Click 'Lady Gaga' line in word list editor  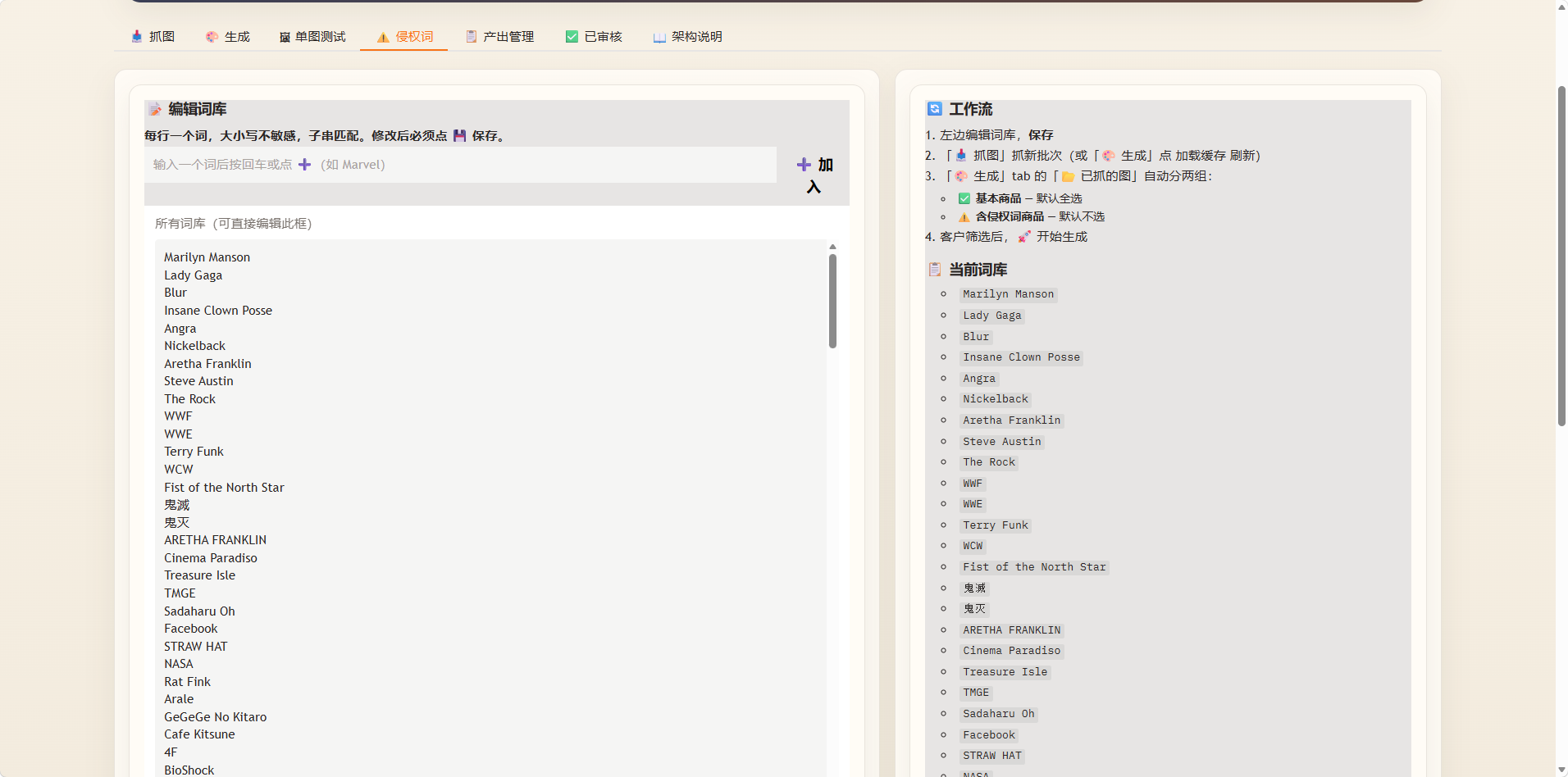[x=193, y=275]
